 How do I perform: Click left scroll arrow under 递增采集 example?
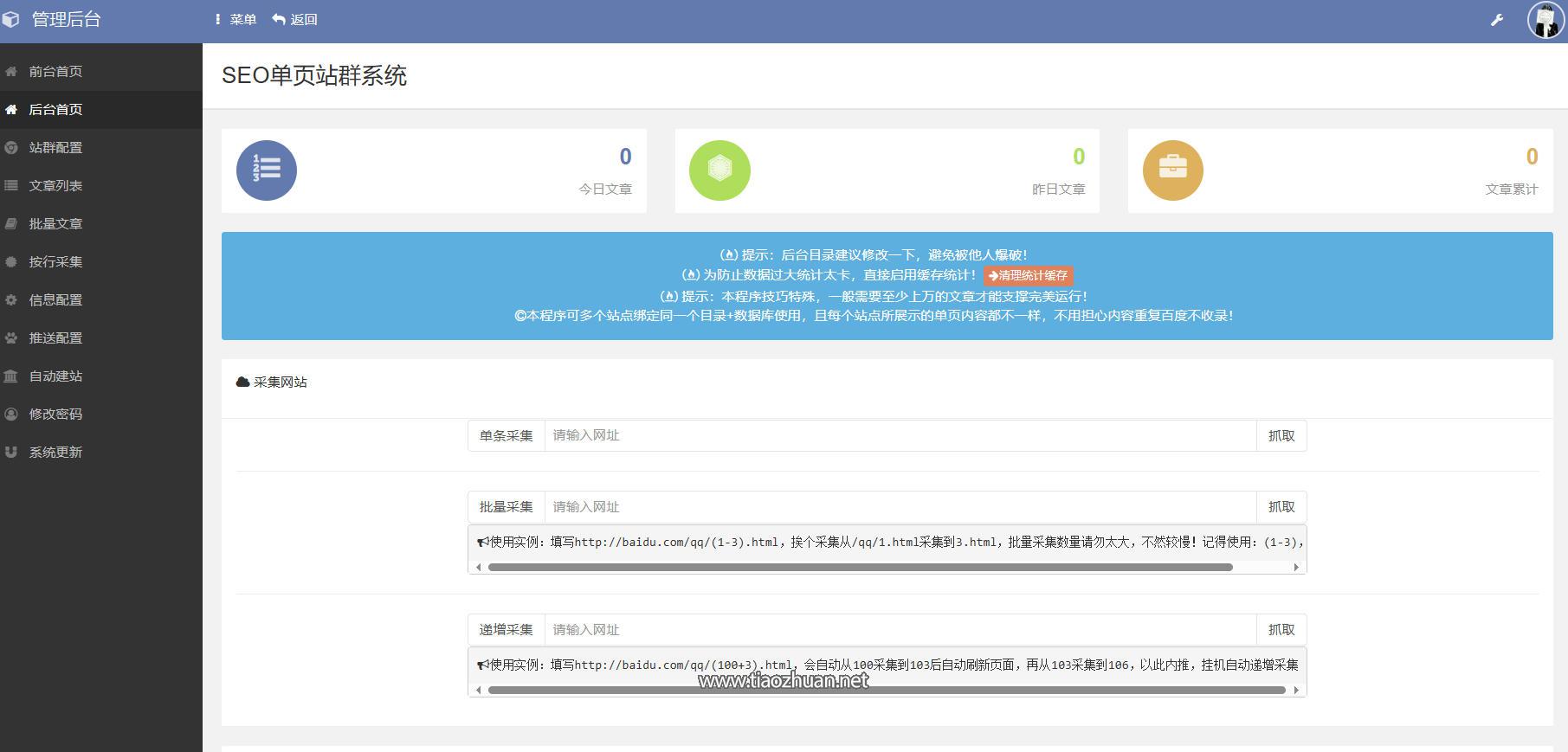click(479, 691)
